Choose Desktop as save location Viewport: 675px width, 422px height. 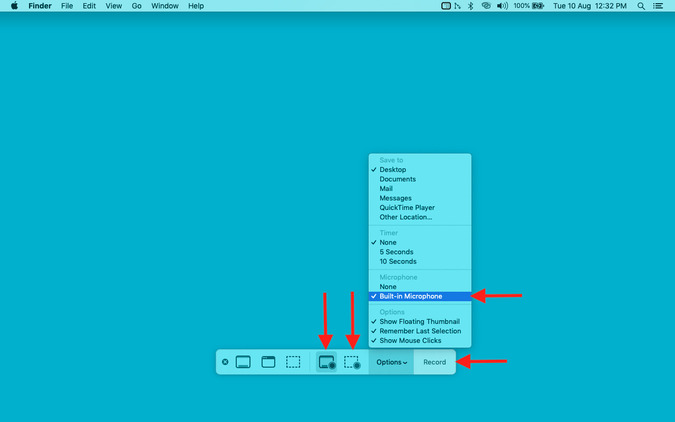[x=420, y=170]
